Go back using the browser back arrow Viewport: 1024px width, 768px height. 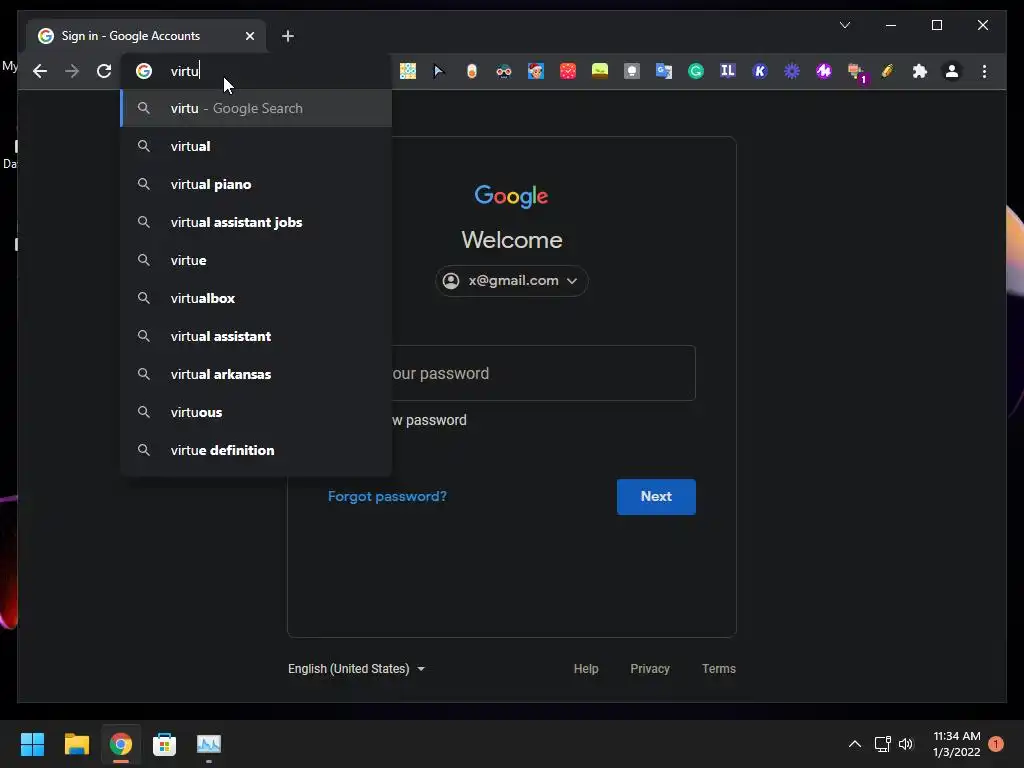pos(40,71)
